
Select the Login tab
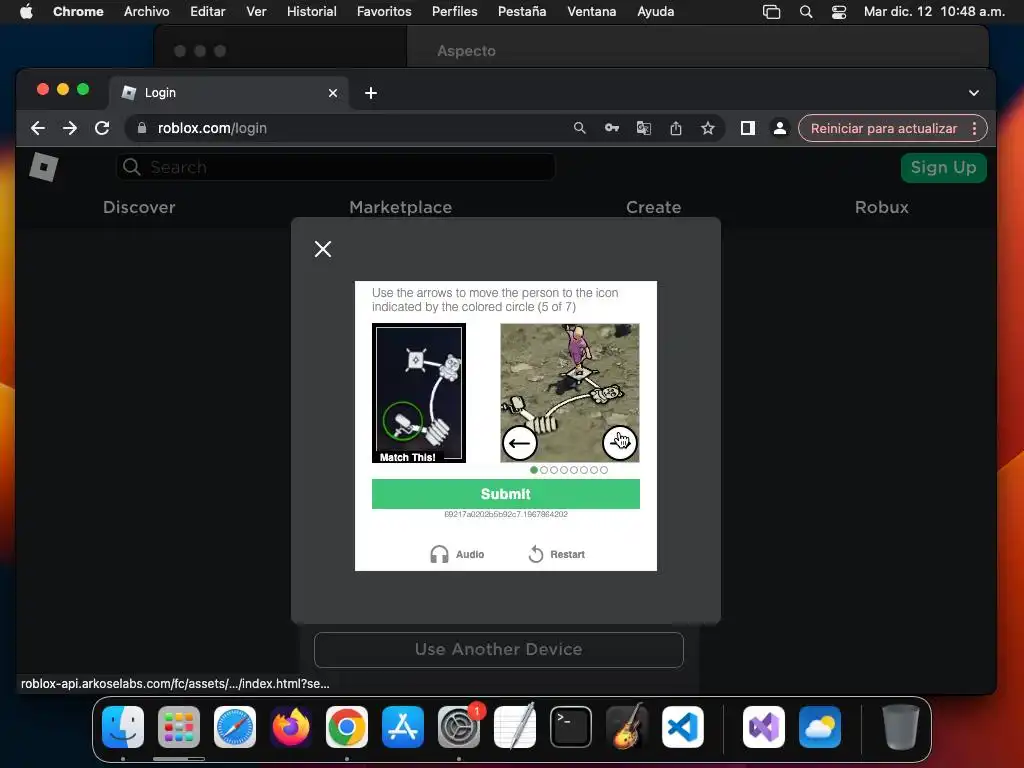click(229, 93)
